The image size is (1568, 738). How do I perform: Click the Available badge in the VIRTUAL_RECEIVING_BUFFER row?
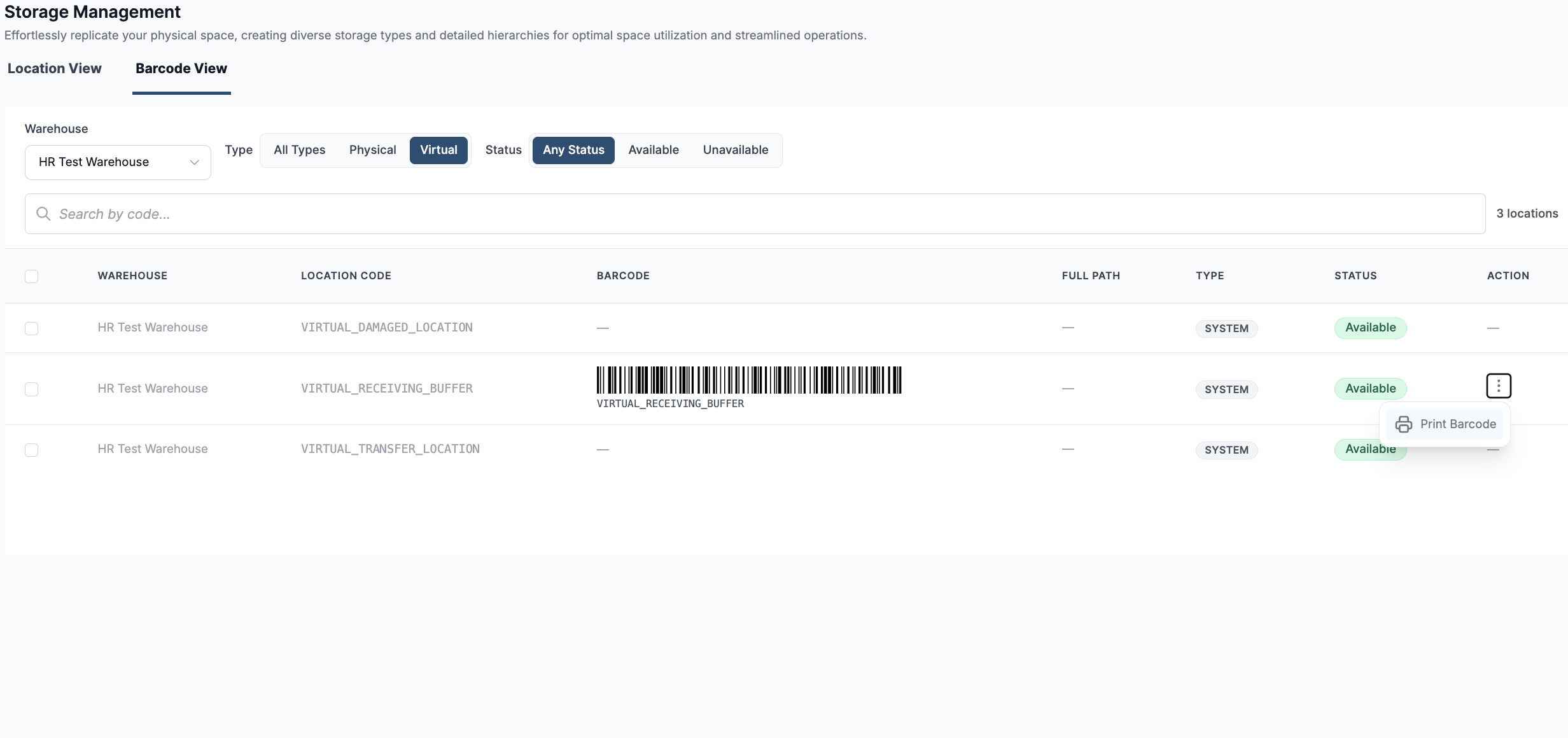coord(1370,389)
